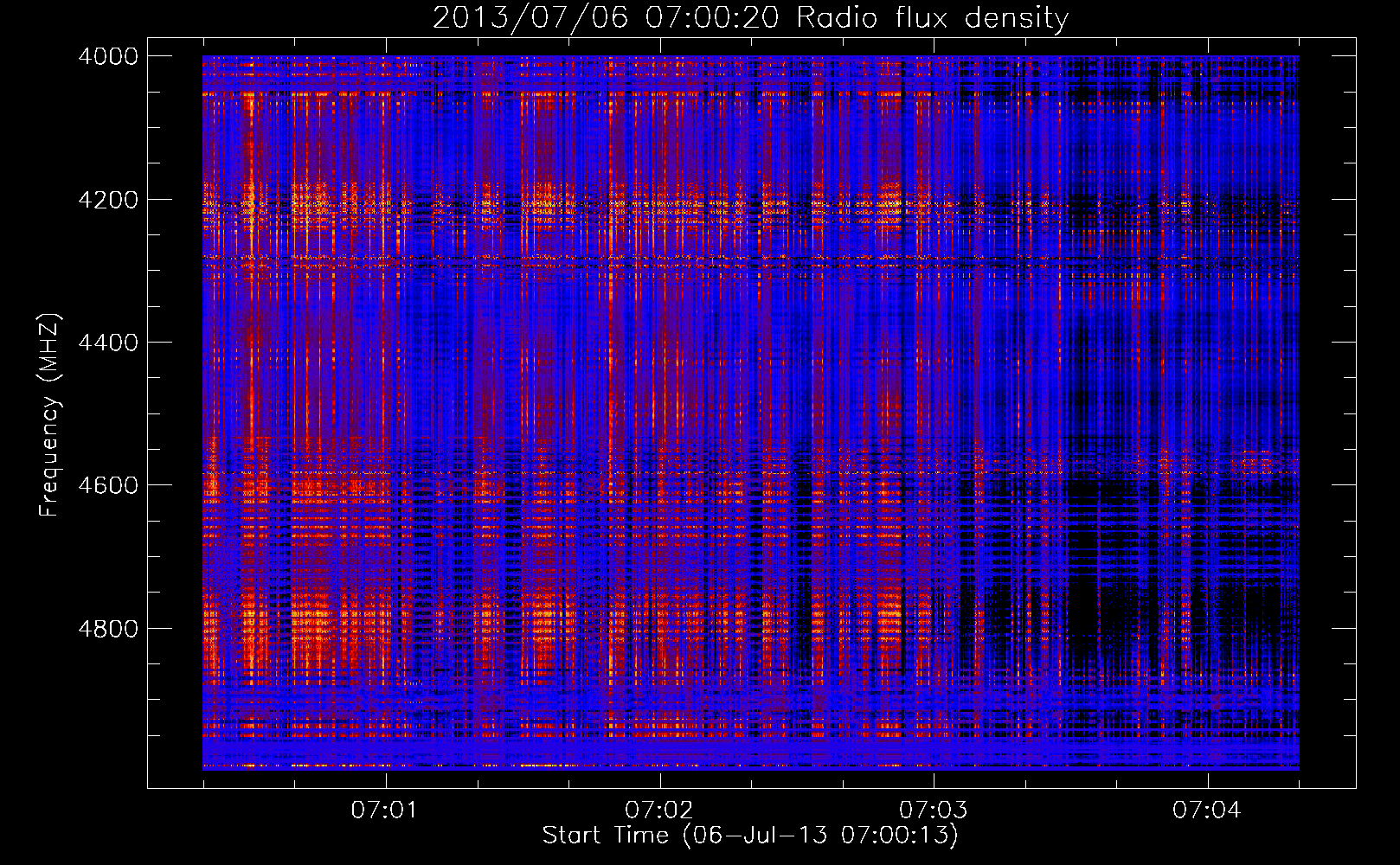Click the 4000 frequency tick label
Viewport: 1400px width, 865px height.
108,56
